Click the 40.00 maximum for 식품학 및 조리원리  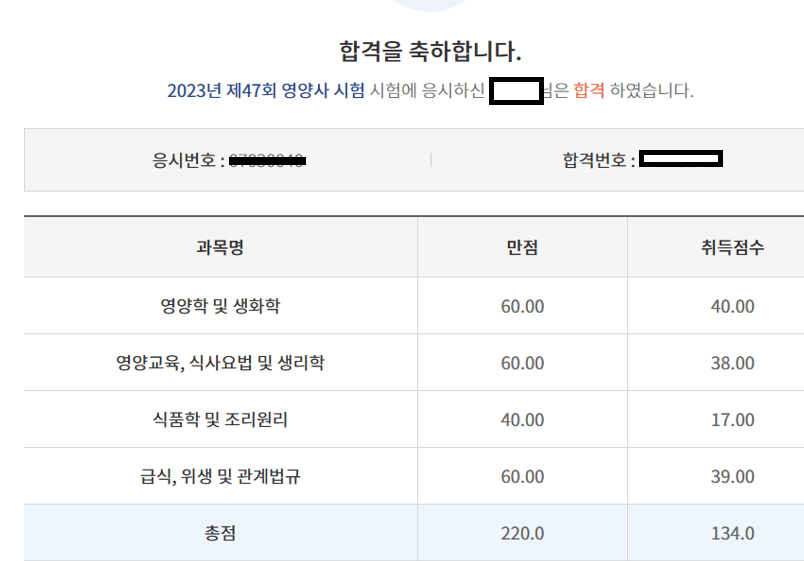tap(522, 420)
